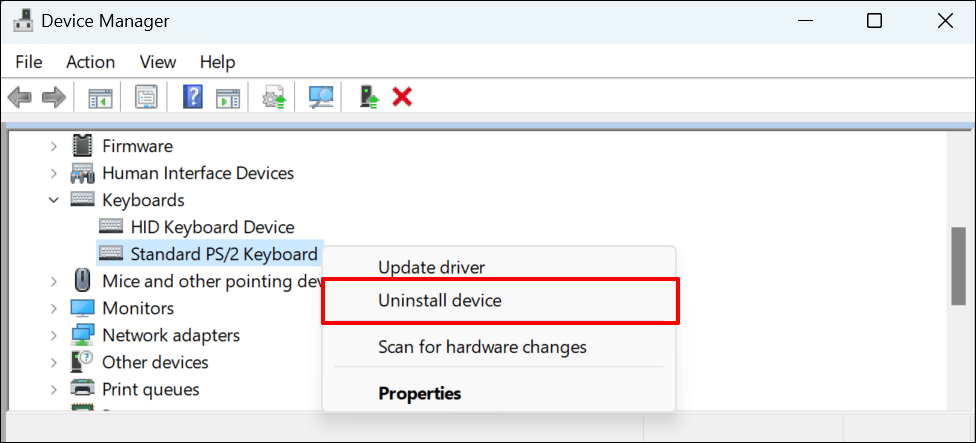Expand the Mice and other pointing devices node
Image resolution: width=976 pixels, height=443 pixels.
pos(54,281)
